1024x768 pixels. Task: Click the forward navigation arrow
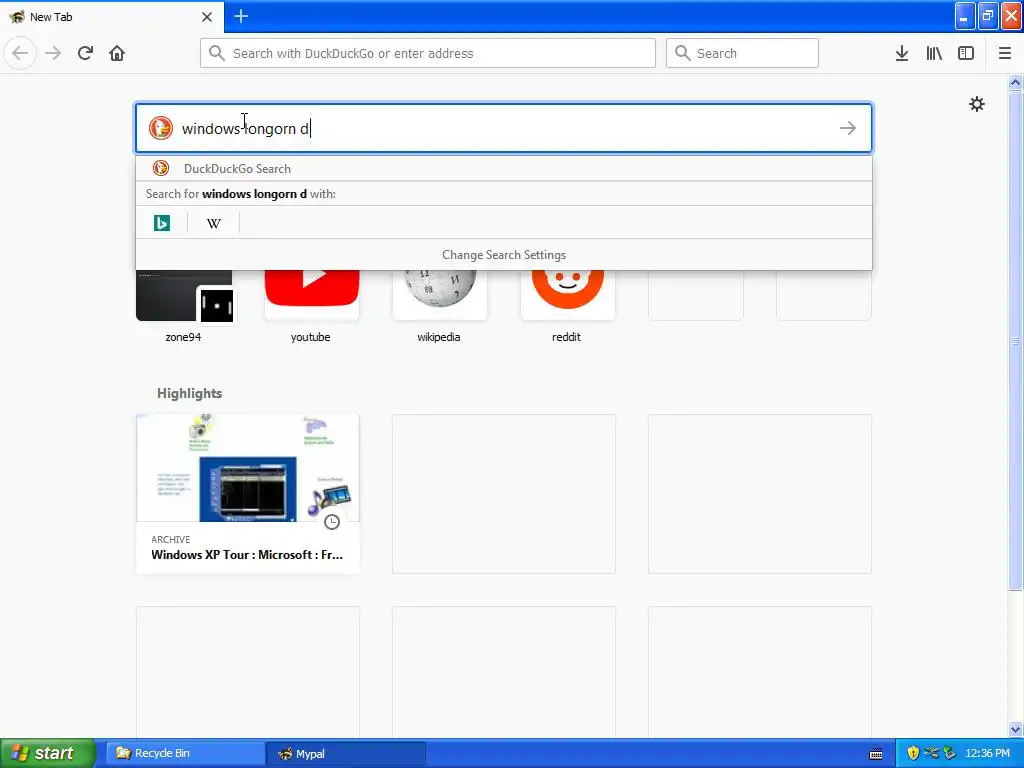click(53, 53)
